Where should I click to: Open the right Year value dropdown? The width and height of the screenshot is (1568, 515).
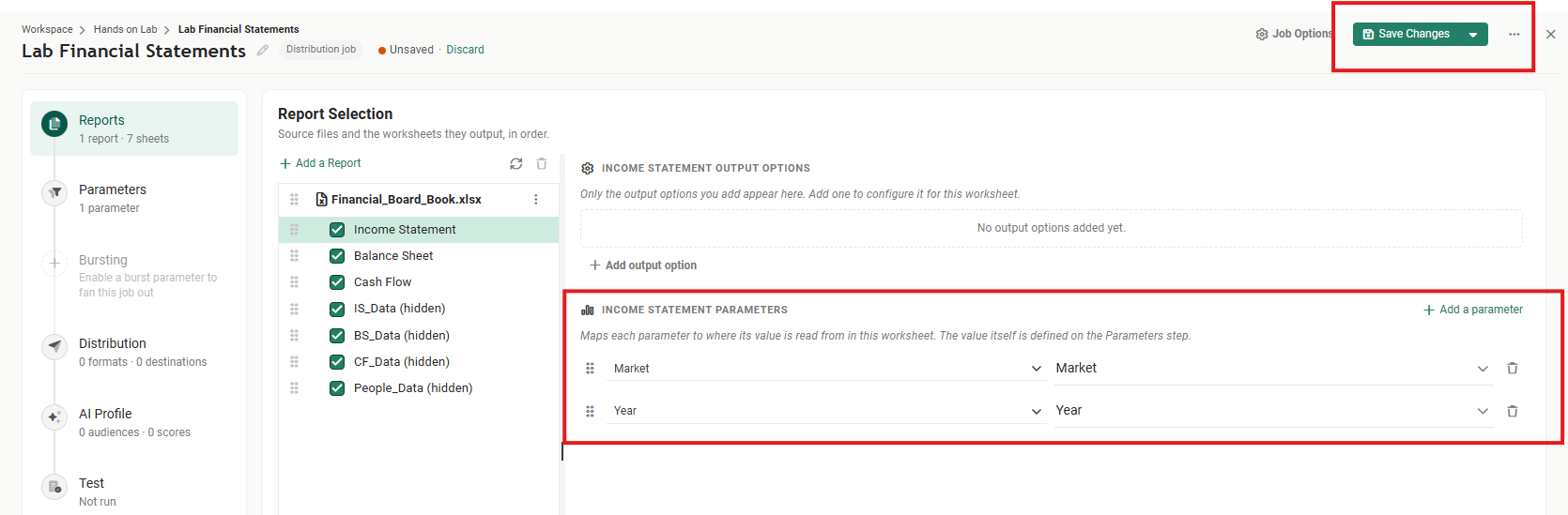[1272, 411]
